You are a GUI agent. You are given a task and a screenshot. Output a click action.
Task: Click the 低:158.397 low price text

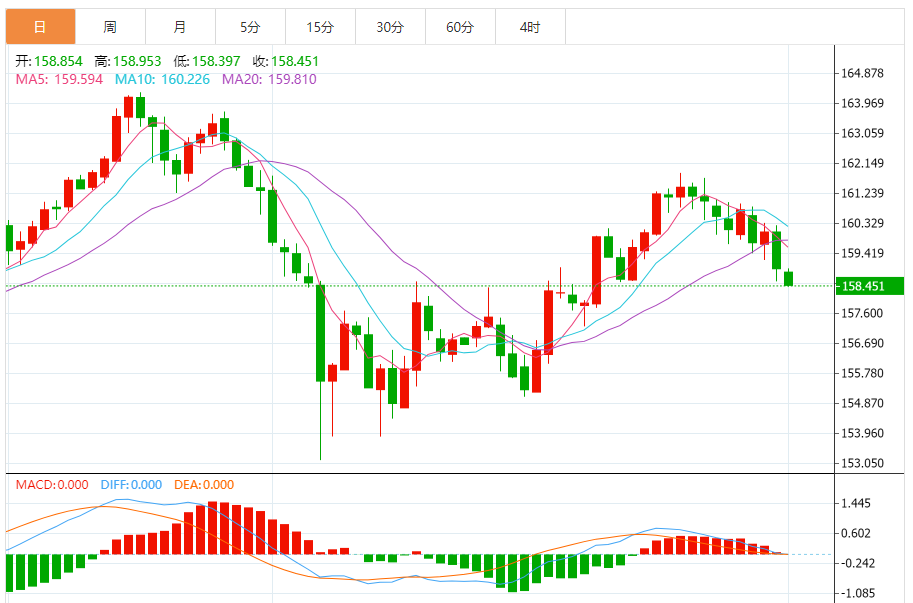point(207,61)
